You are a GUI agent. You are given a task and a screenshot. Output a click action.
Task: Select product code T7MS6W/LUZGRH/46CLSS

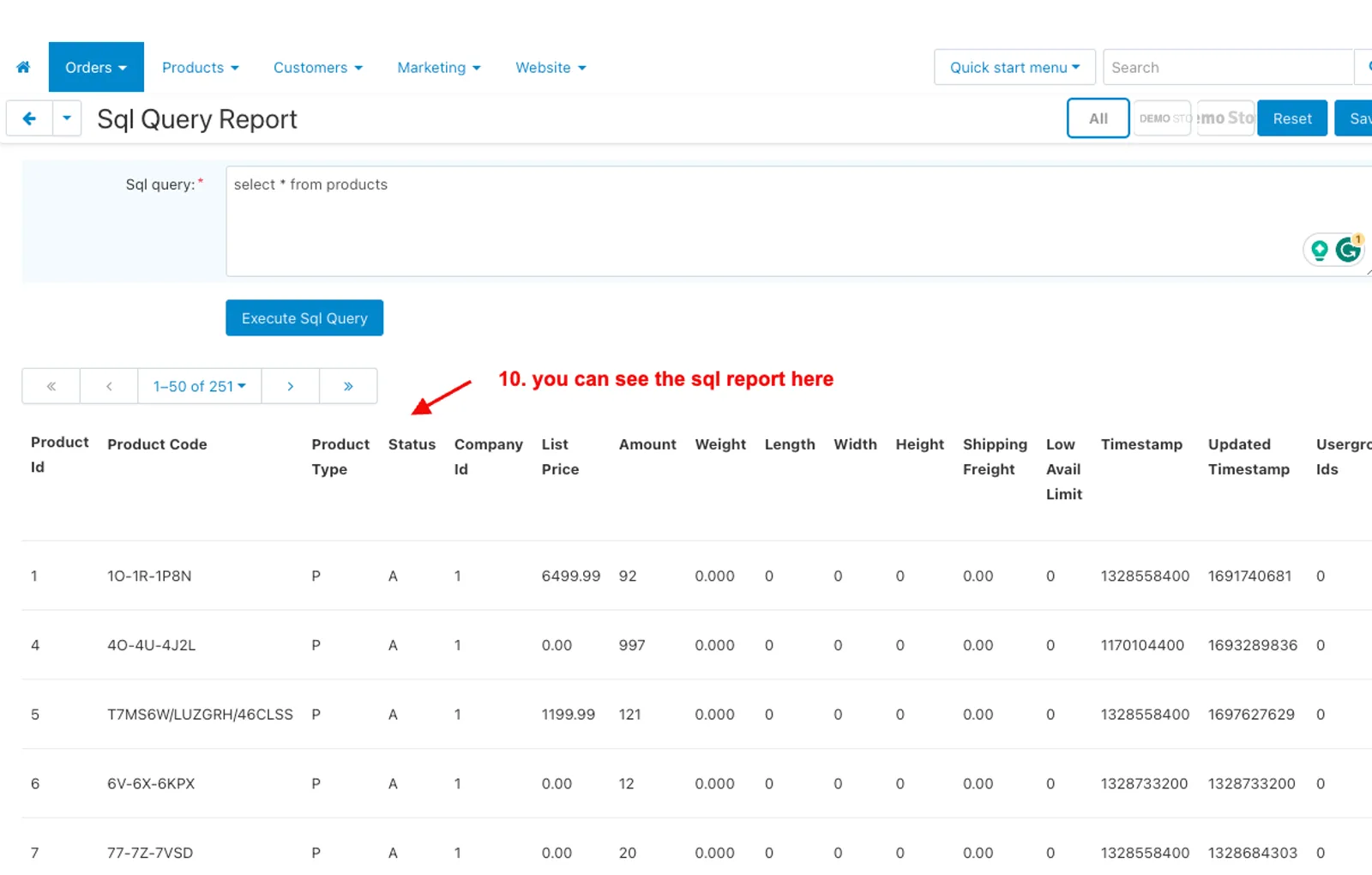point(200,715)
